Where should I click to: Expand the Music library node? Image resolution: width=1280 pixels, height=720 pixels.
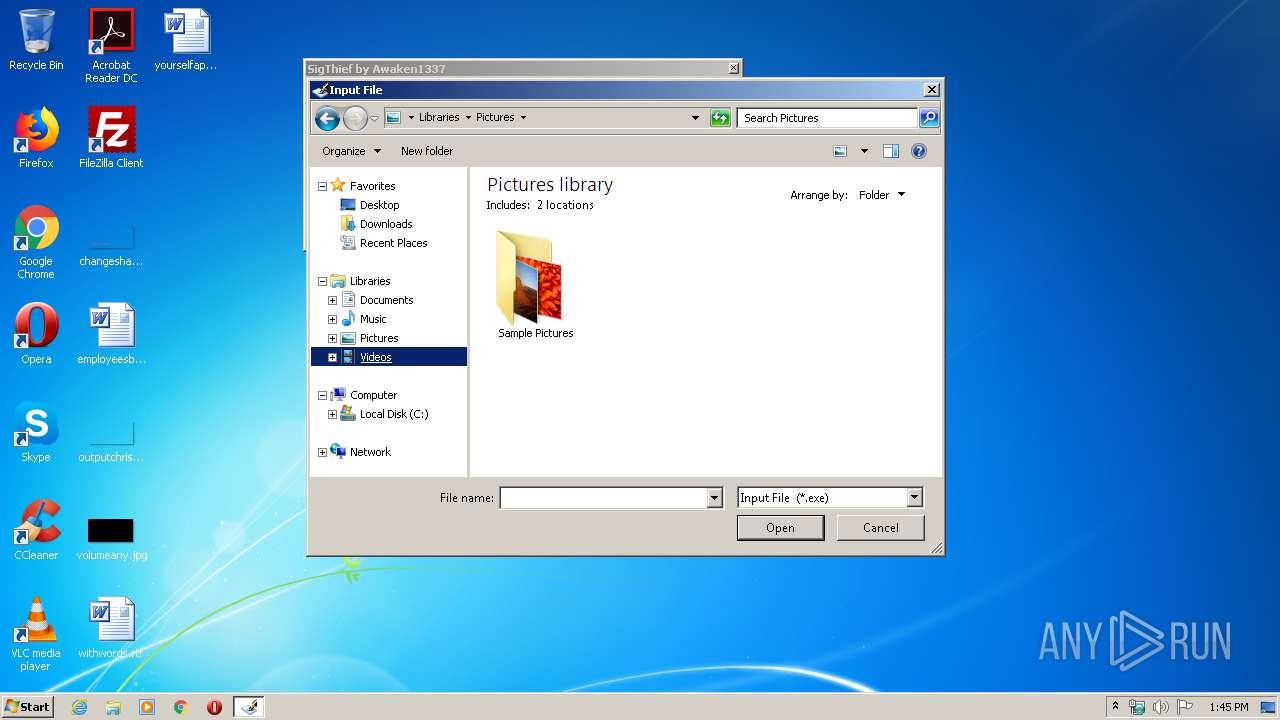(x=332, y=319)
